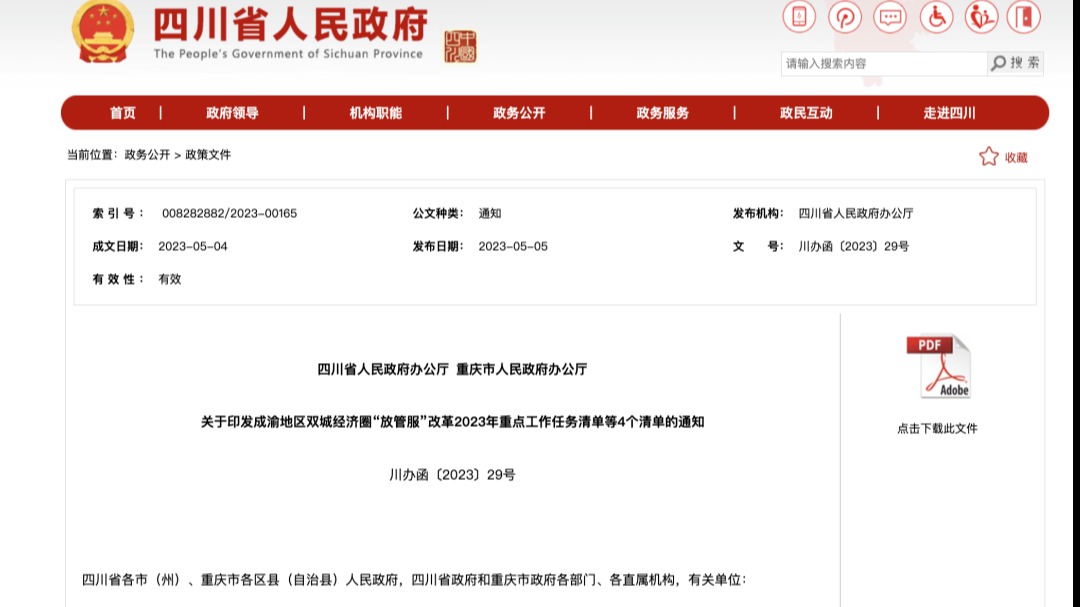Switch to the 首页 tab

pos(122,112)
